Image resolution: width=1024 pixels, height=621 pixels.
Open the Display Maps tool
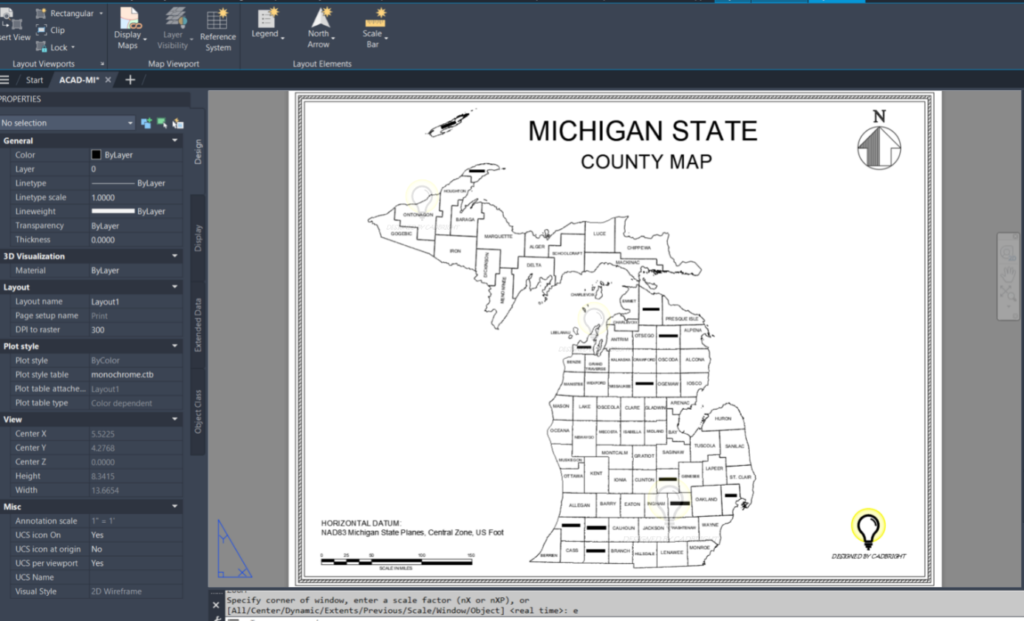(x=129, y=29)
